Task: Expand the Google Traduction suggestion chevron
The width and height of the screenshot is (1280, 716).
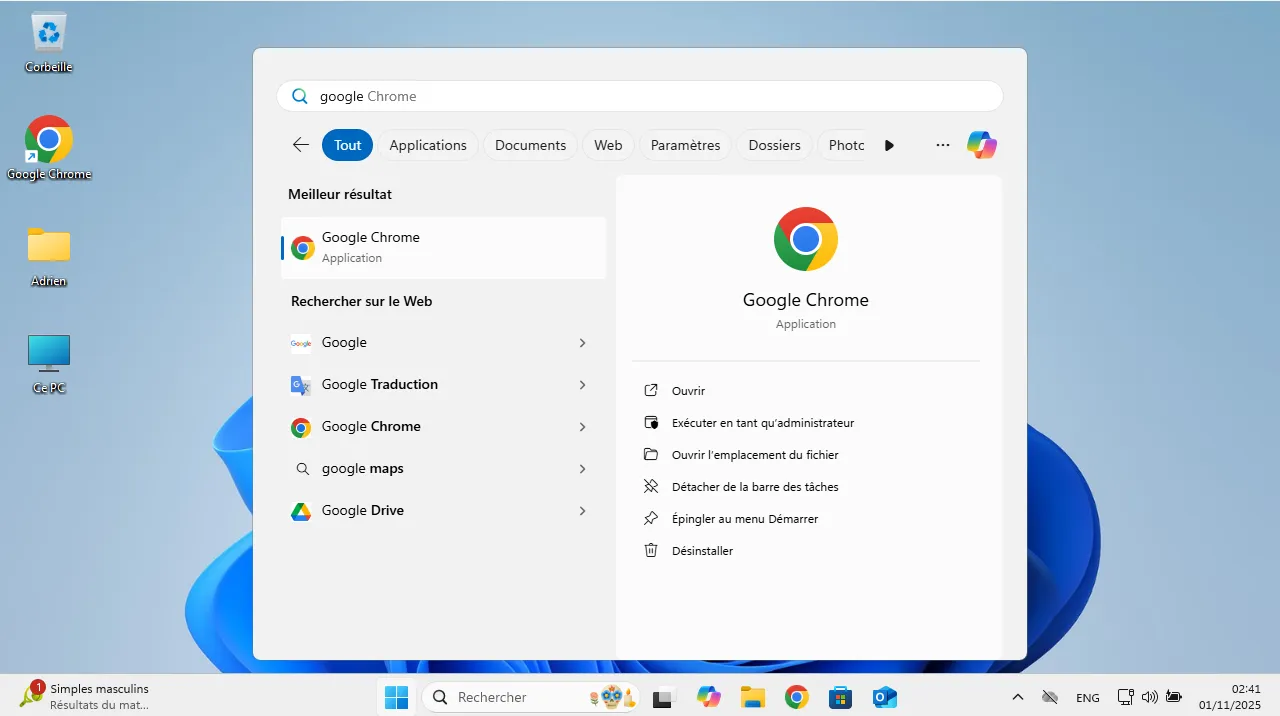Action: (x=582, y=385)
